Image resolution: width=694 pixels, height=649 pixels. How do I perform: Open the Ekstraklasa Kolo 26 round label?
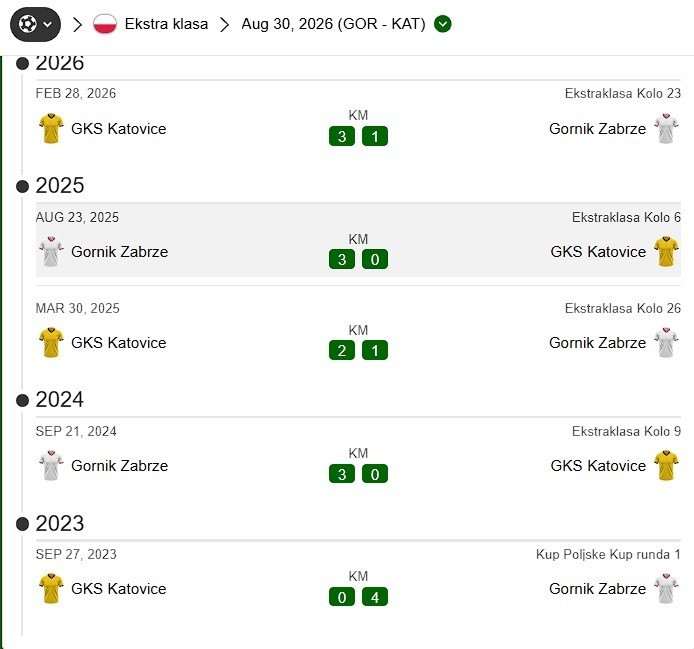click(x=622, y=308)
